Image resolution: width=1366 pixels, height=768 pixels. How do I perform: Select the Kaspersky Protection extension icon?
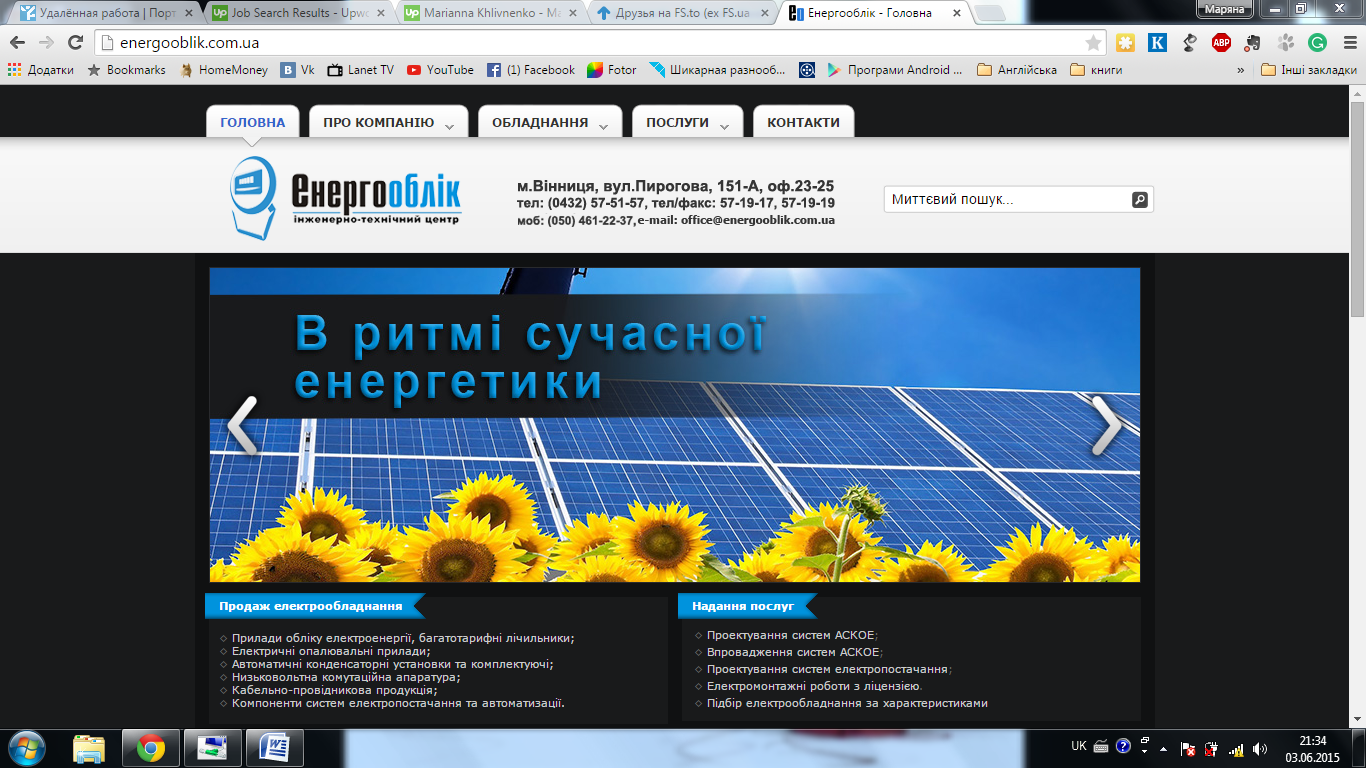click(x=1157, y=44)
